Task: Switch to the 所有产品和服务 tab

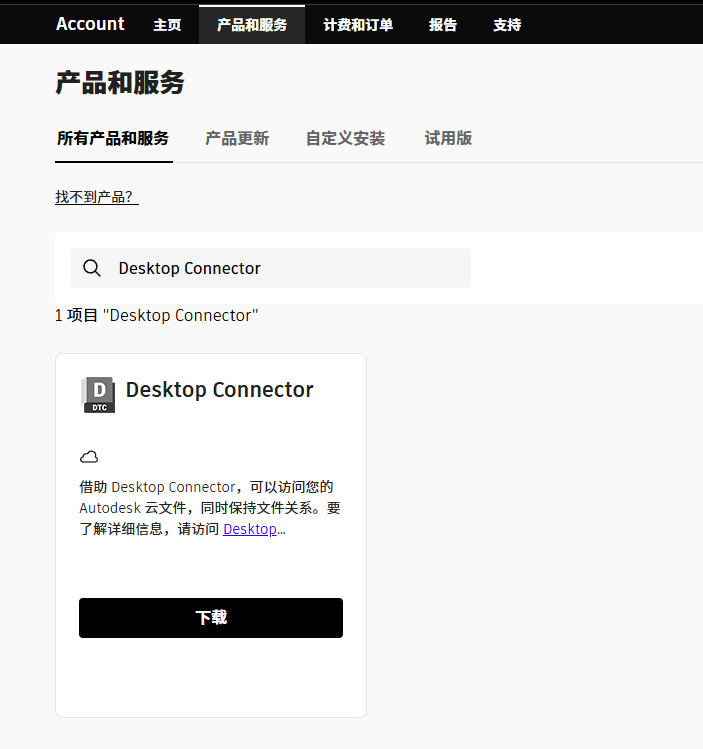Action: pyautogui.click(x=113, y=139)
